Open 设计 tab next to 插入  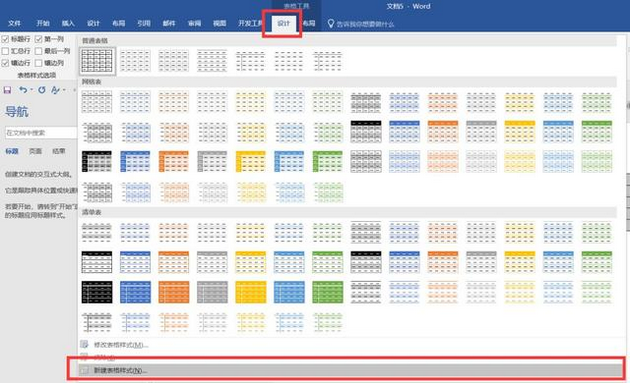pyautogui.click(x=93, y=23)
